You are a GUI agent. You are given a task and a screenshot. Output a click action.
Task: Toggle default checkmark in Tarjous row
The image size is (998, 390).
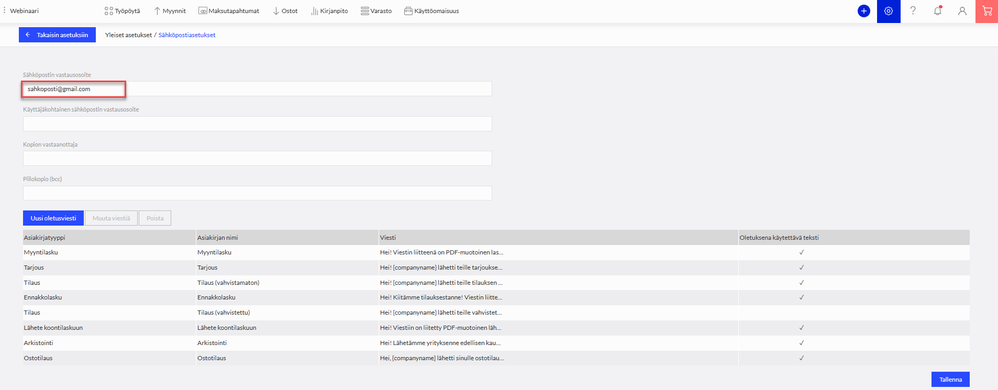coord(802,268)
